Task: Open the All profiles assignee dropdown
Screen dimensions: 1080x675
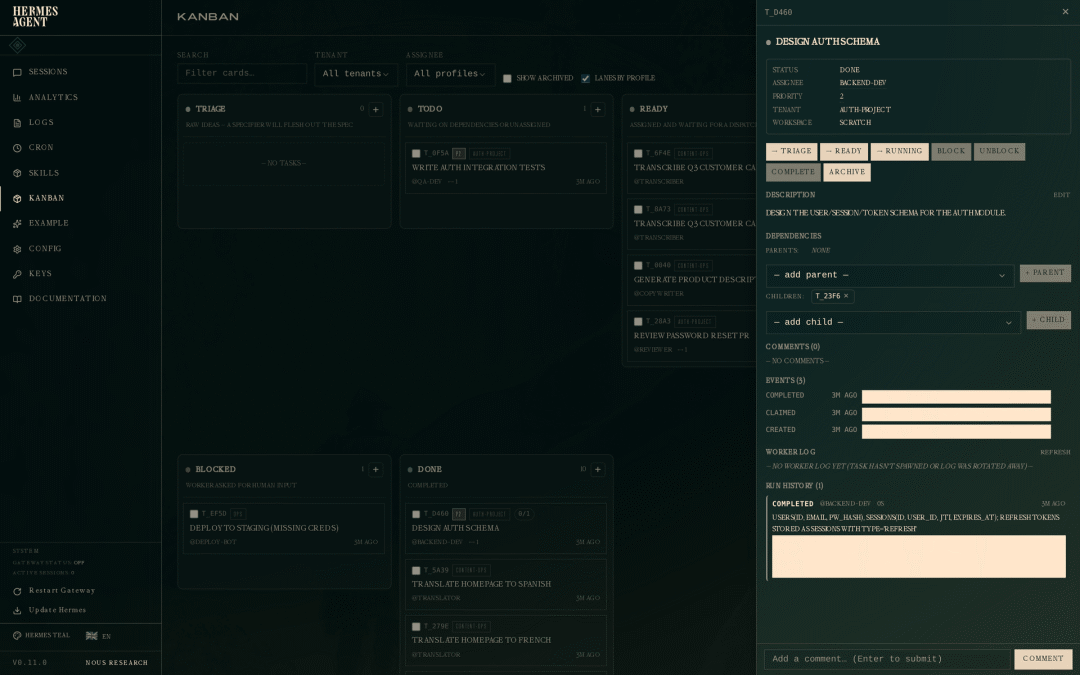Action: 450,74
